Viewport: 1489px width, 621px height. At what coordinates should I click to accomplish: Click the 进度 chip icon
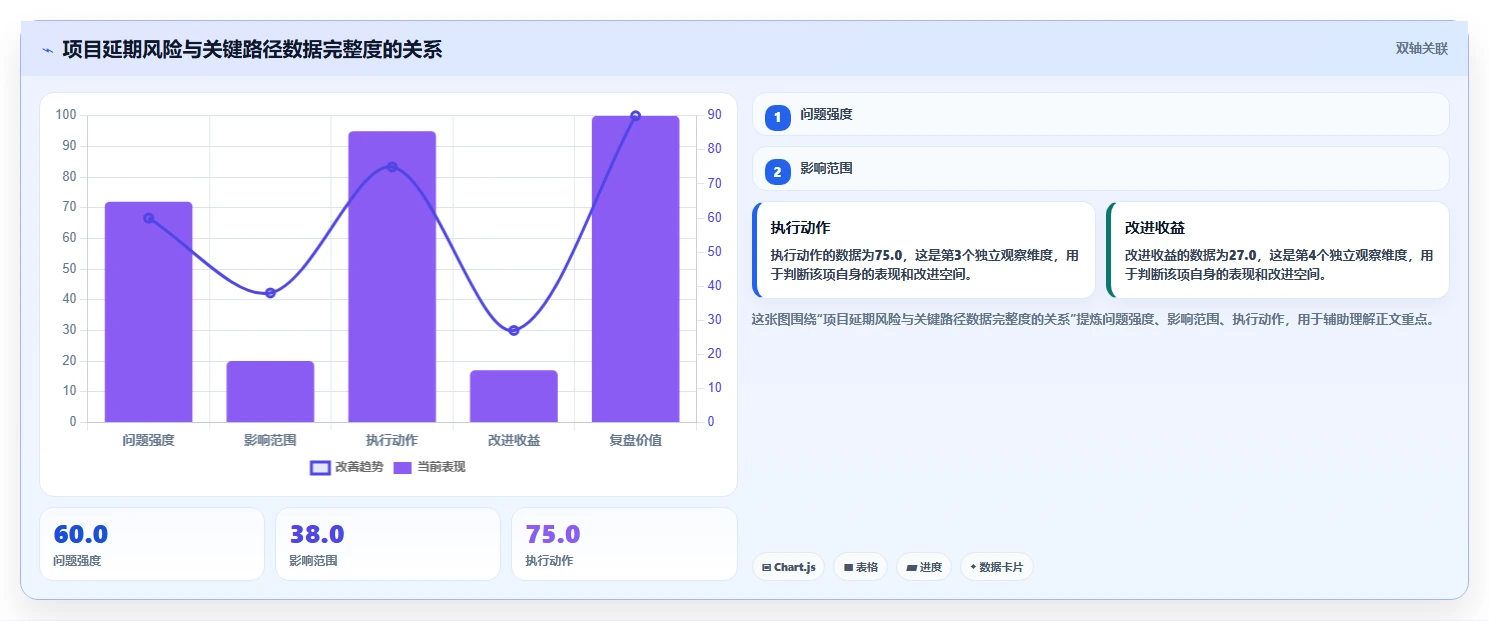[912, 567]
